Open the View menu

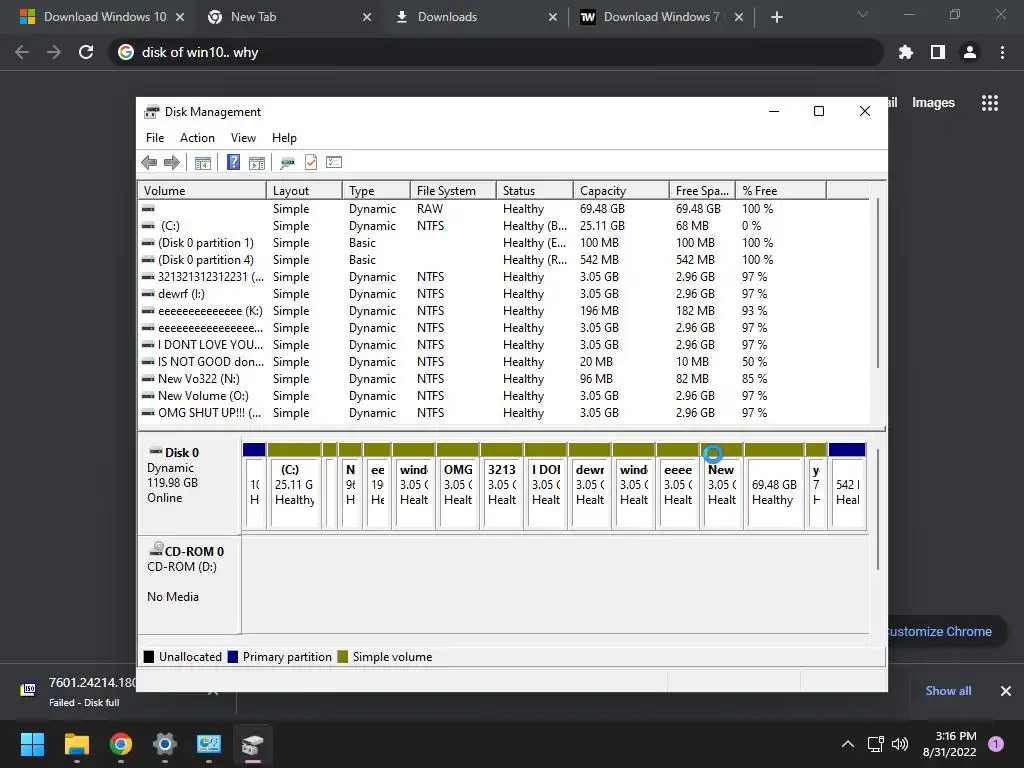coord(243,138)
